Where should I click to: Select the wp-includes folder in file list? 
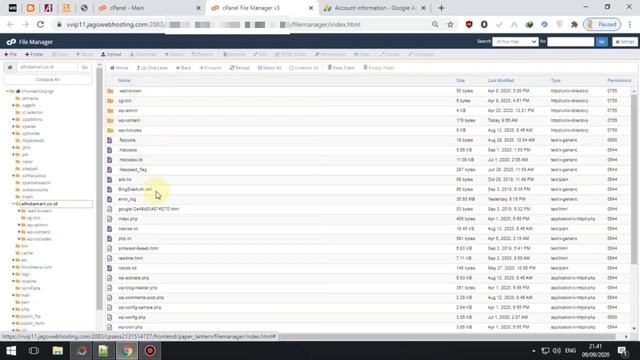[369, 130]
